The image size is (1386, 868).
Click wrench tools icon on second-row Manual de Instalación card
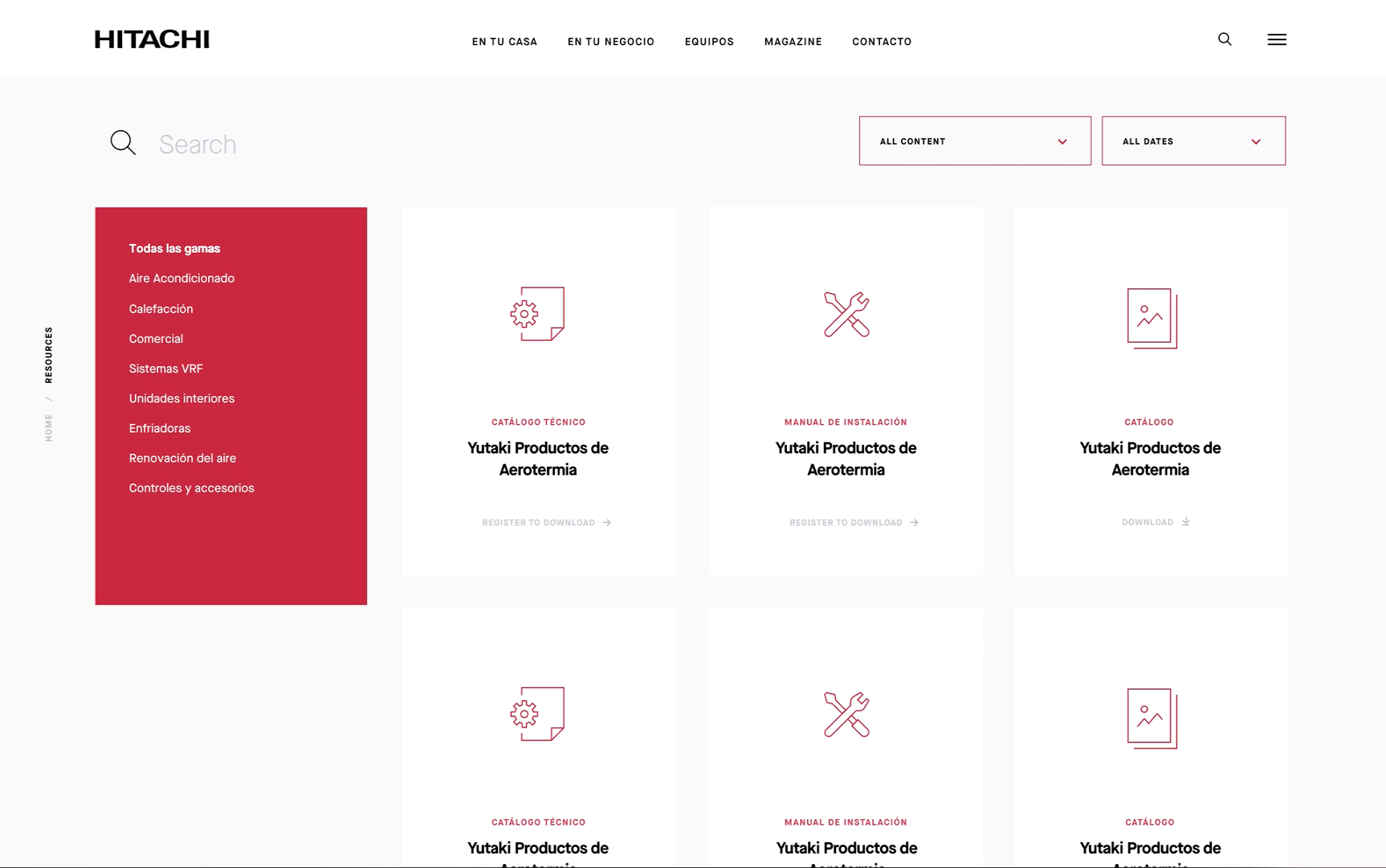click(846, 714)
